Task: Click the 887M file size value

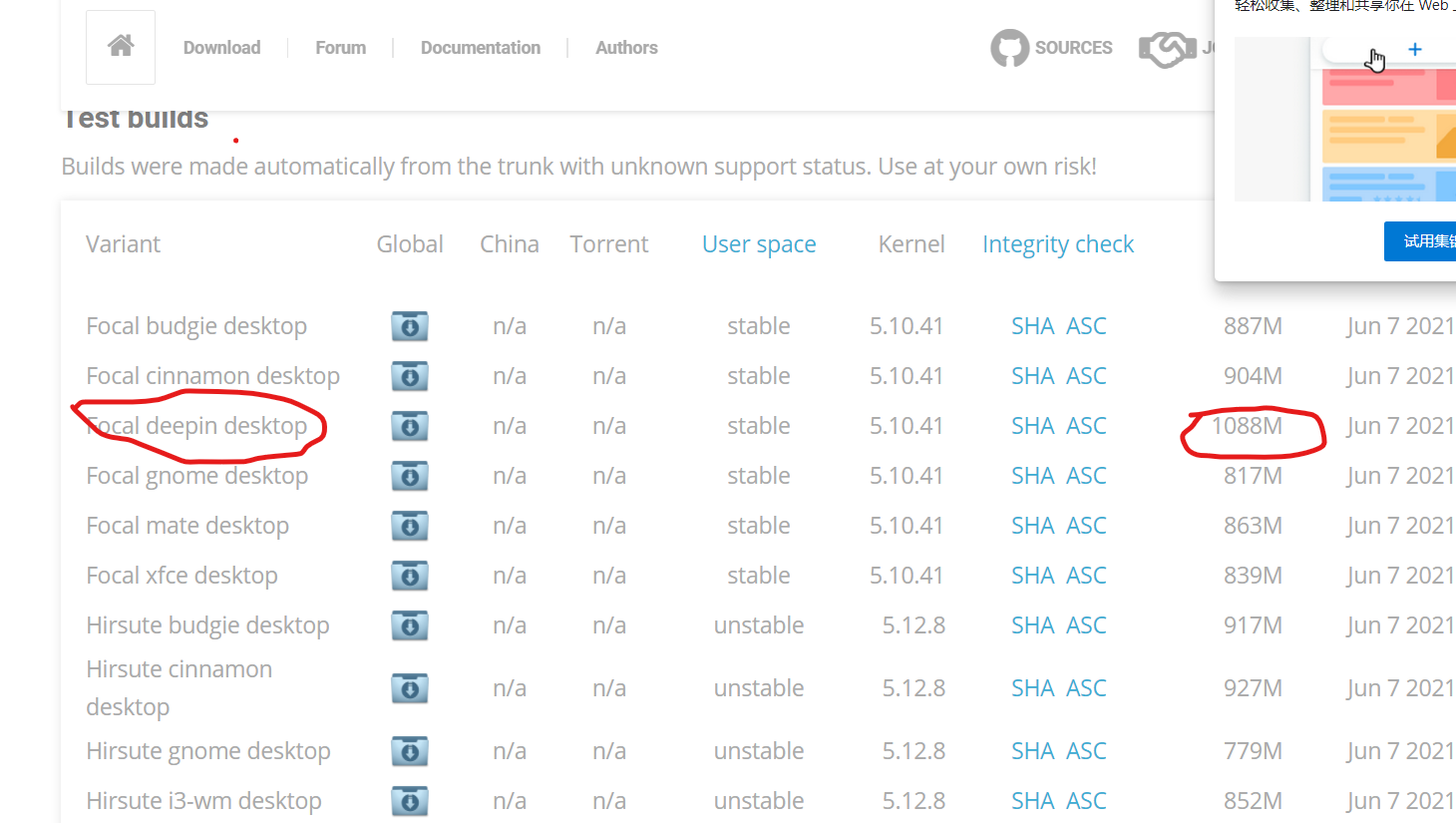Action: tap(1253, 326)
